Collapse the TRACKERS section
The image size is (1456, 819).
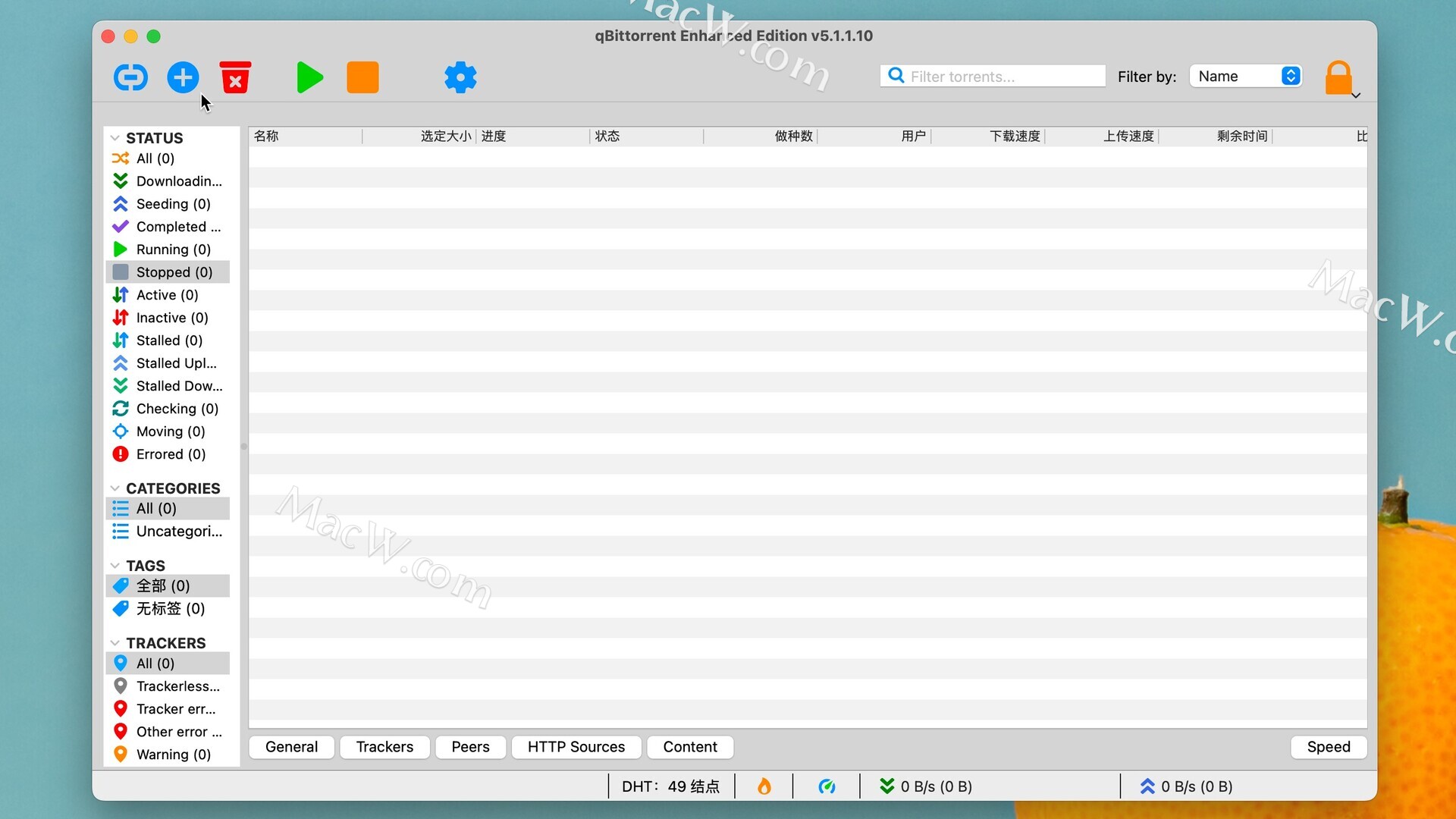115,643
